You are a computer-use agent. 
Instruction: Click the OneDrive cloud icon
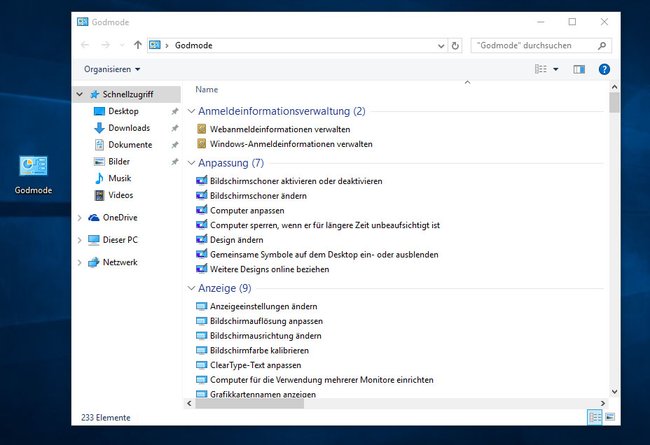point(94,217)
